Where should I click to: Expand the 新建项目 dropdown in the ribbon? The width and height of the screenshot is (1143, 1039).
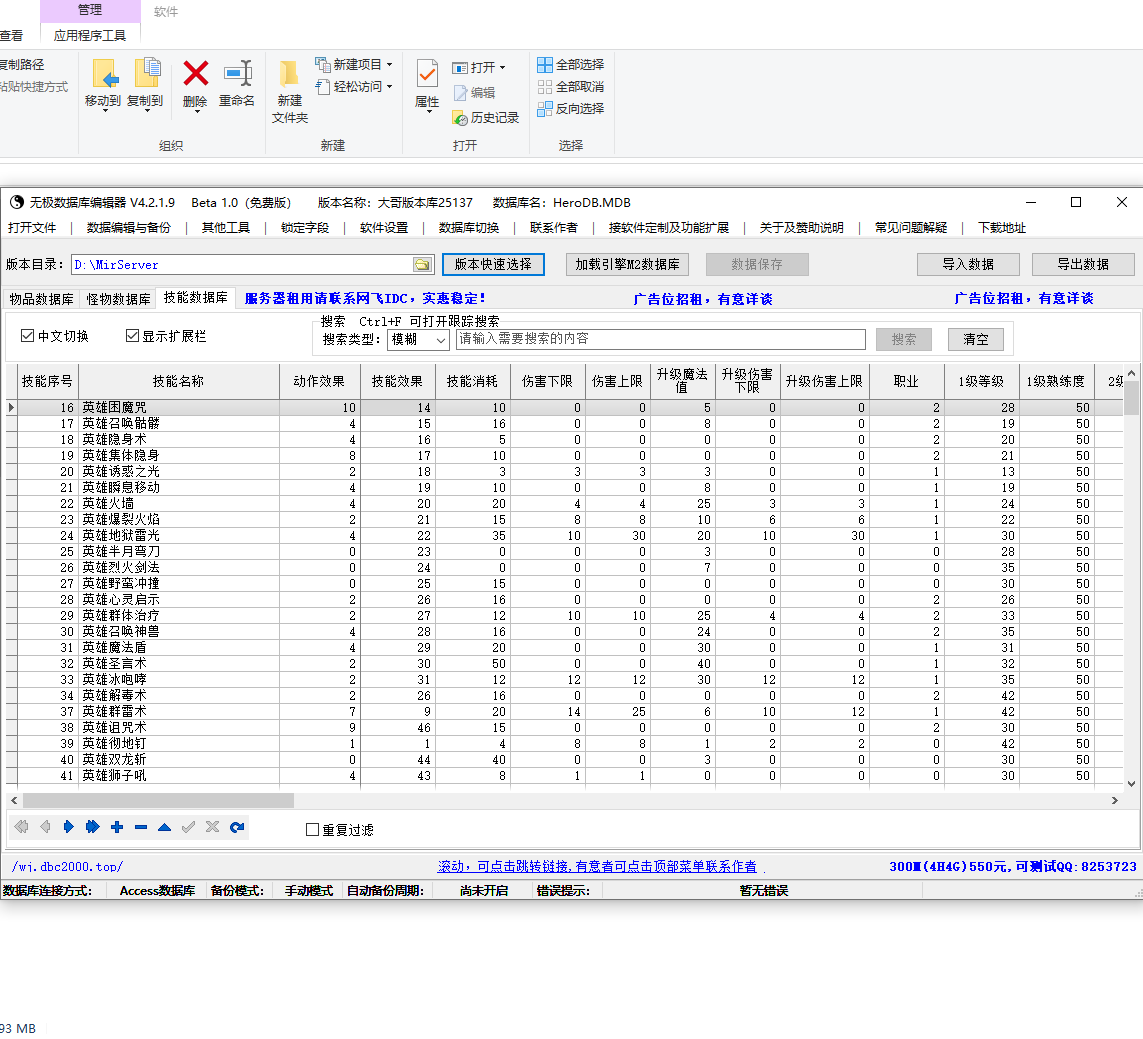(389, 65)
